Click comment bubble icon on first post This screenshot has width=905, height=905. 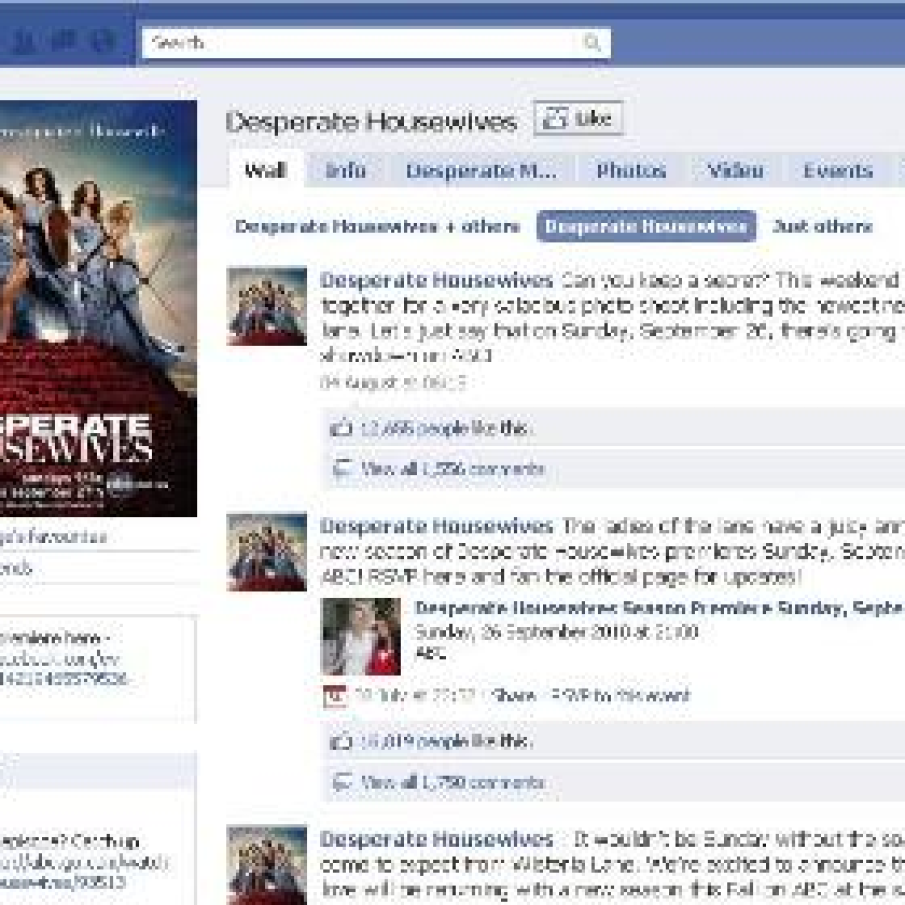[x=342, y=469]
